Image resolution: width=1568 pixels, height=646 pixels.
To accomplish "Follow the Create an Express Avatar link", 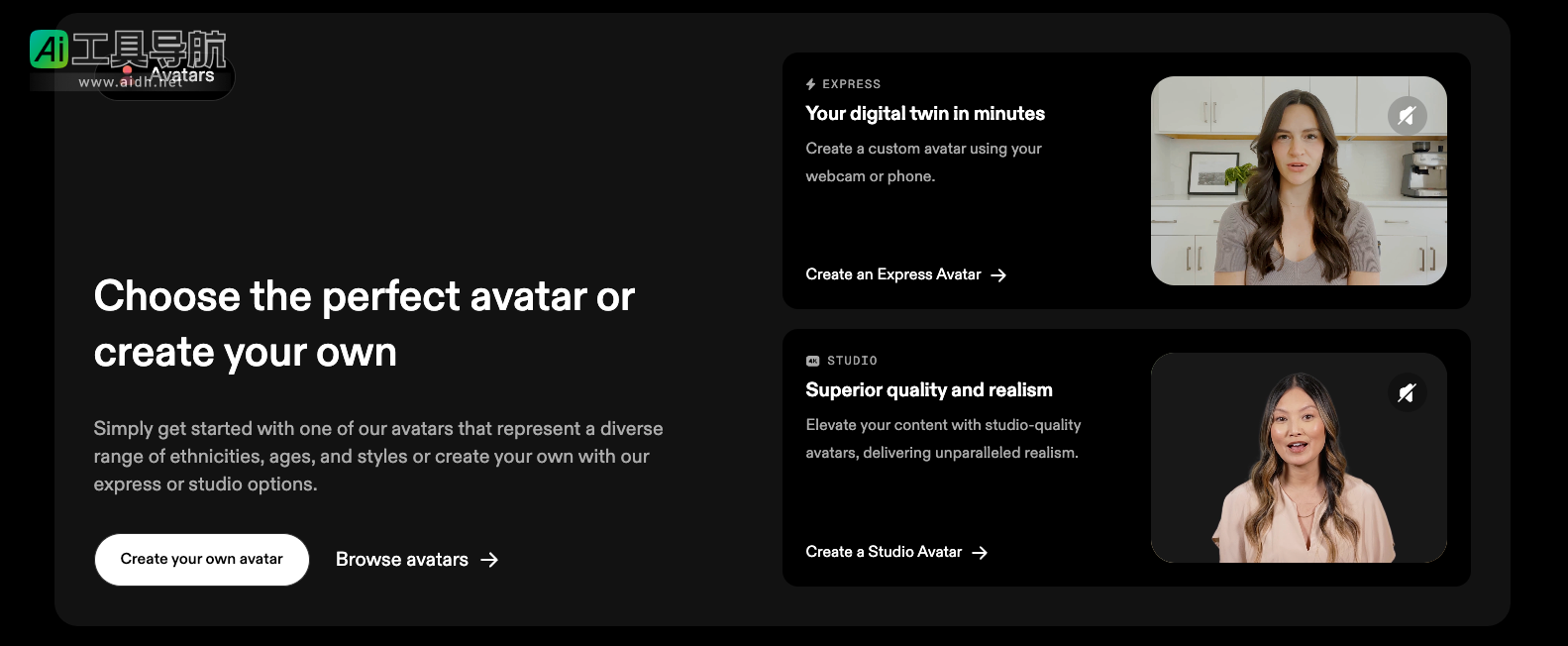I will pos(892,274).
